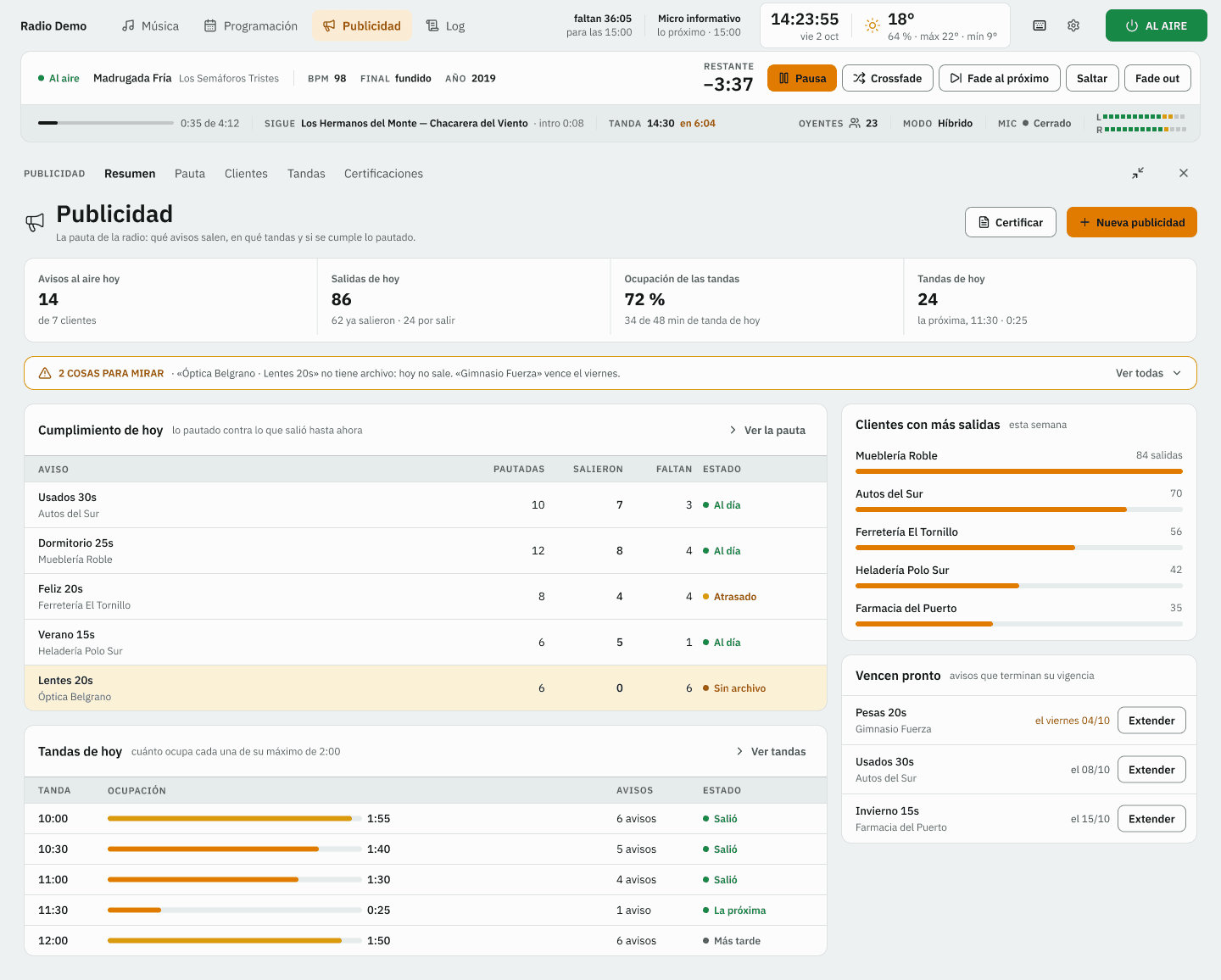This screenshot has width=1221, height=980.
Task: Switch to the Música section
Action: coord(150,25)
